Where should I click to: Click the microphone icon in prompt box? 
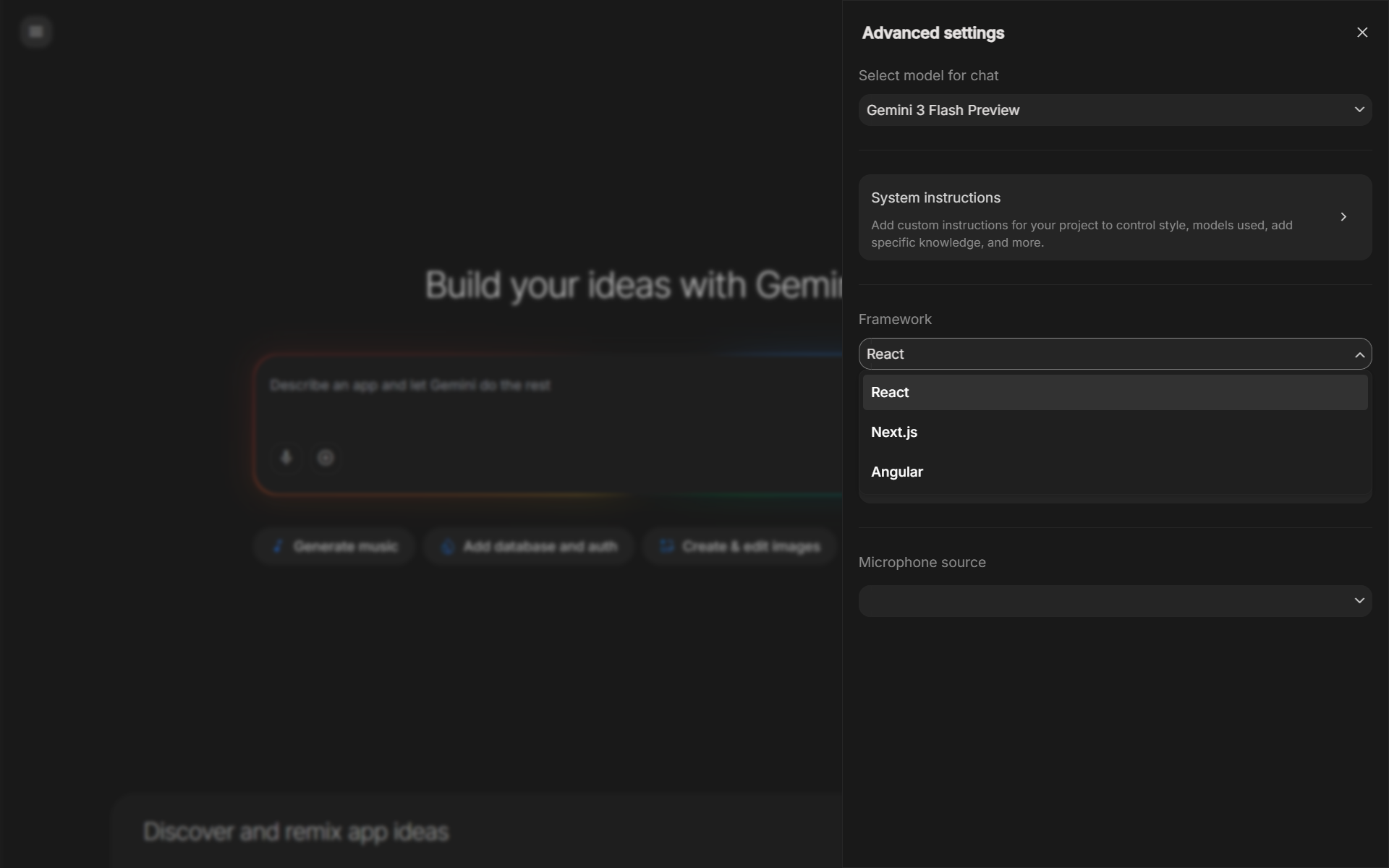coord(286,457)
